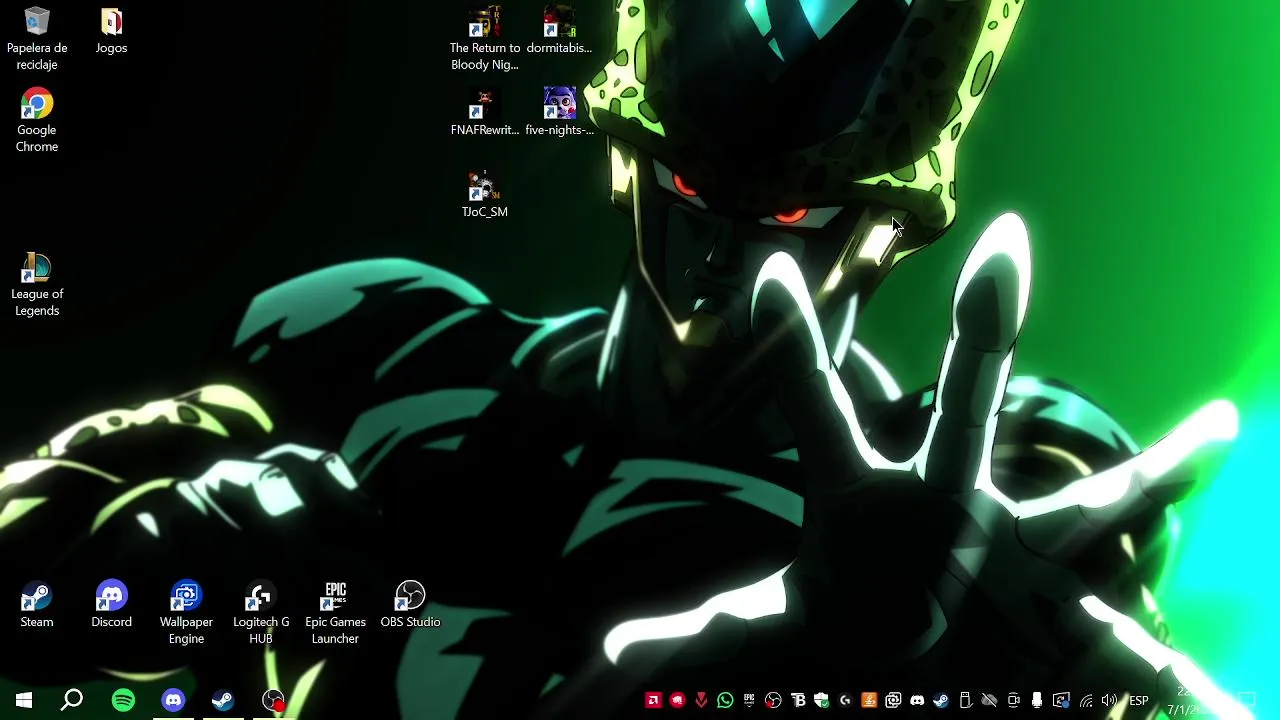Viewport: 1280px width, 720px height.
Task: Select the League of Legends desktop shortcut
Action: [37, 284]
